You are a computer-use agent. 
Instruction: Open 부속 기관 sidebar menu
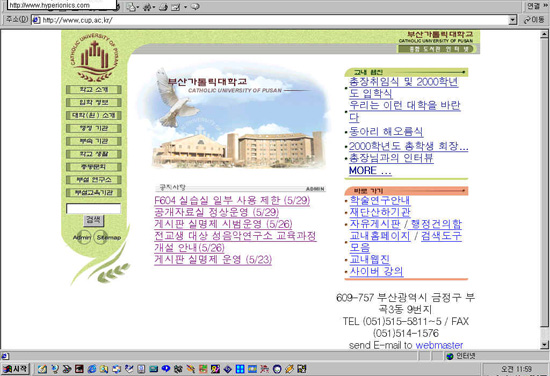click(94, 141)
